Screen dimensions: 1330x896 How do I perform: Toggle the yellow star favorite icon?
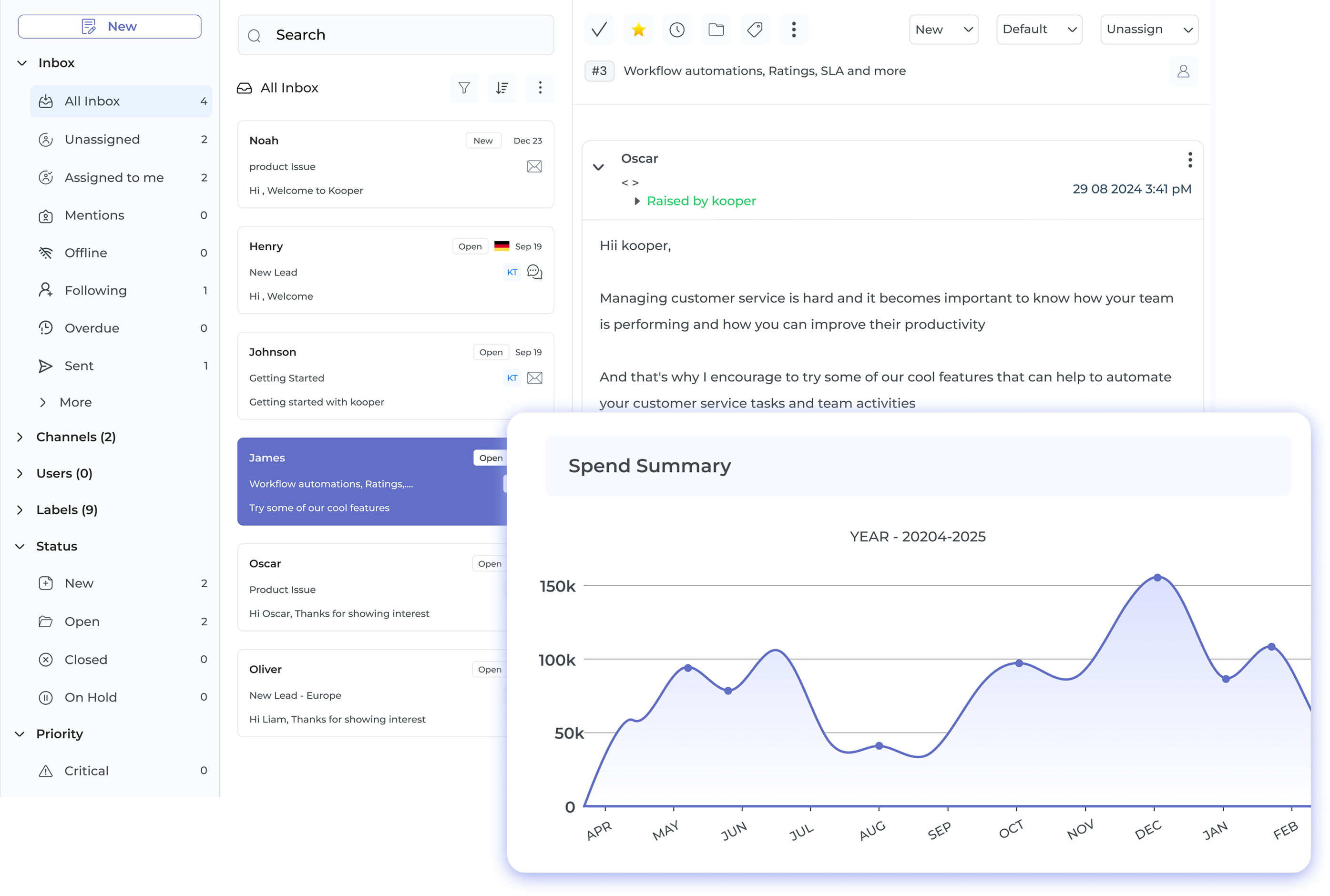(638, 29)
